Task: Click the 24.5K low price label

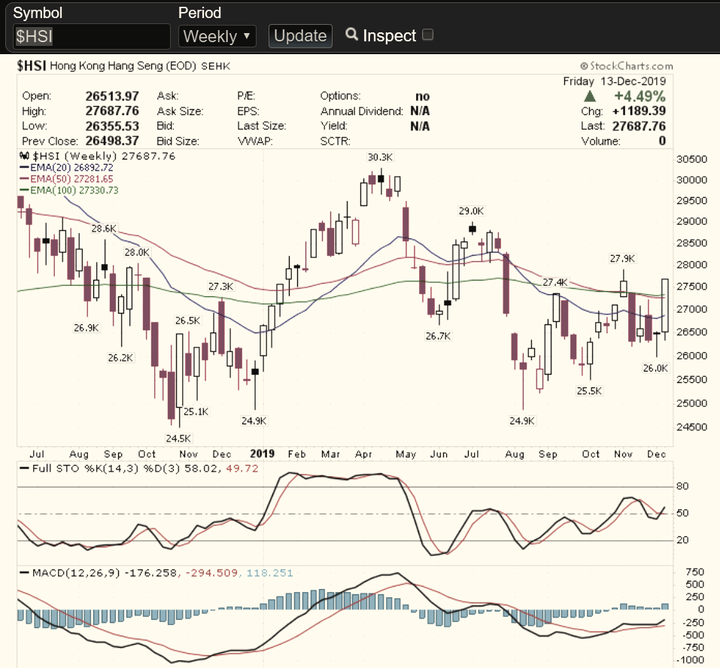Action: (x=178, y=438)
